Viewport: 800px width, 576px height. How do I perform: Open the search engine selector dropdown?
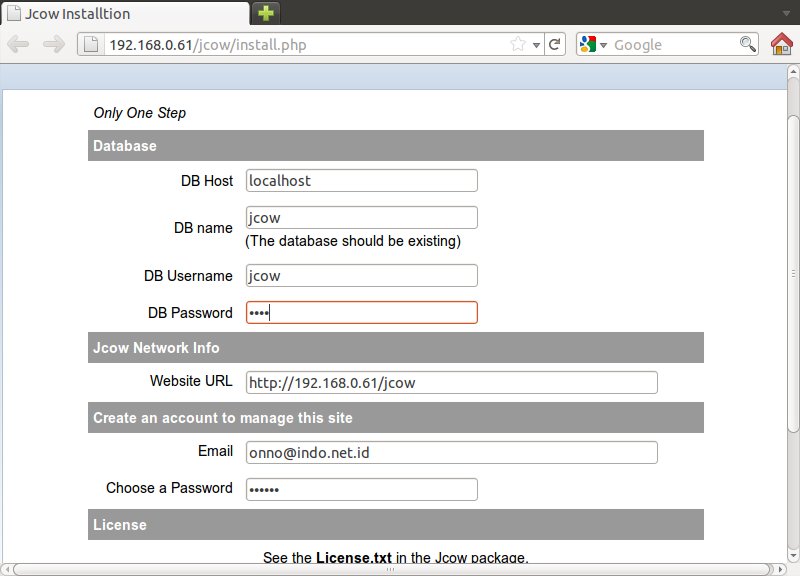(604, 45)
